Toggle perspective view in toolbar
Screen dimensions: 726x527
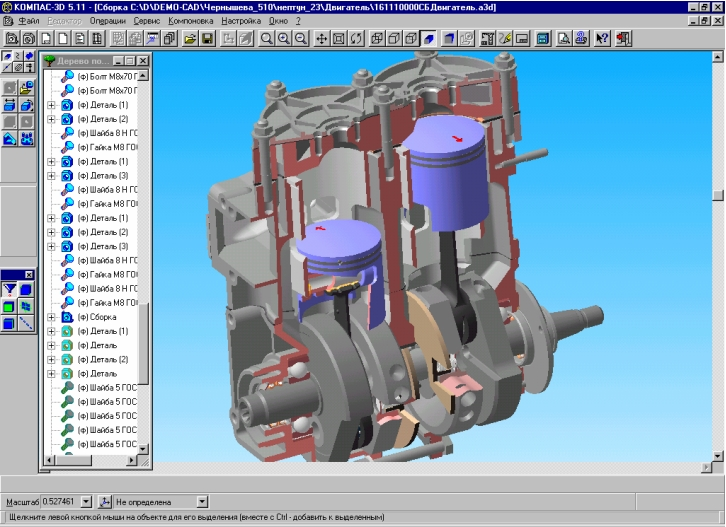(x=449, y=38)
